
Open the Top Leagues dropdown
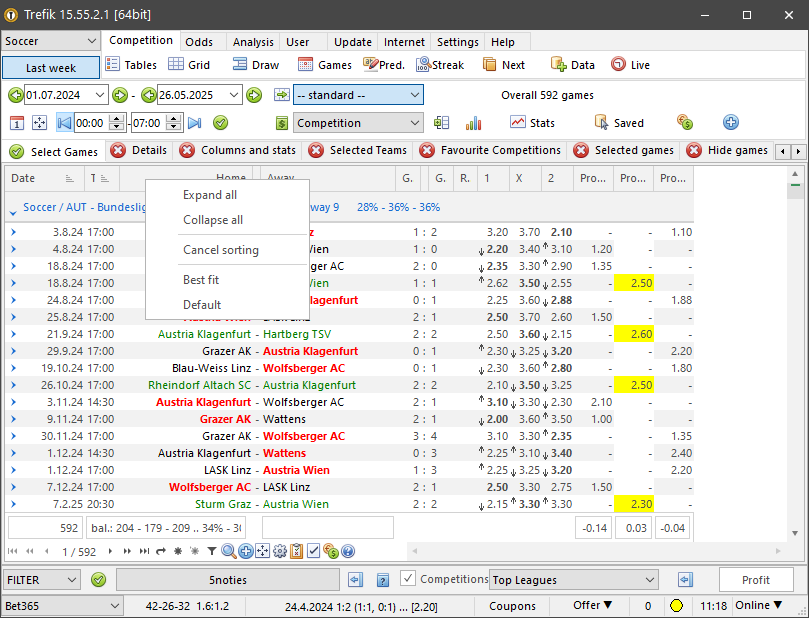(574, 580)
